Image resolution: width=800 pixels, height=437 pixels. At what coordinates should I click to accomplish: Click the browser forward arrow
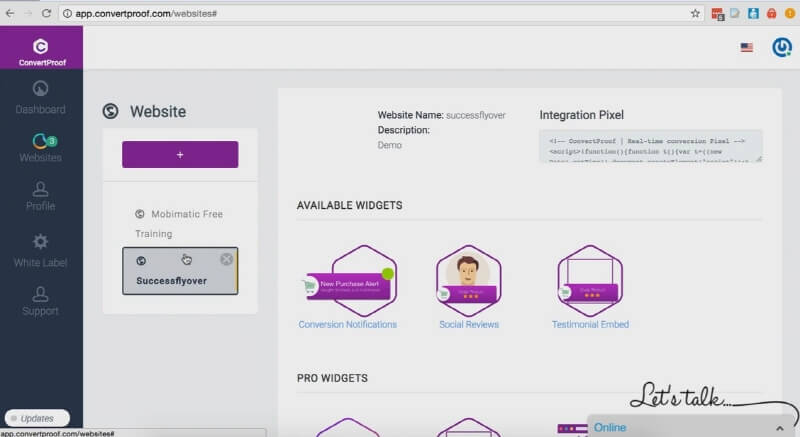pos(28,13)
